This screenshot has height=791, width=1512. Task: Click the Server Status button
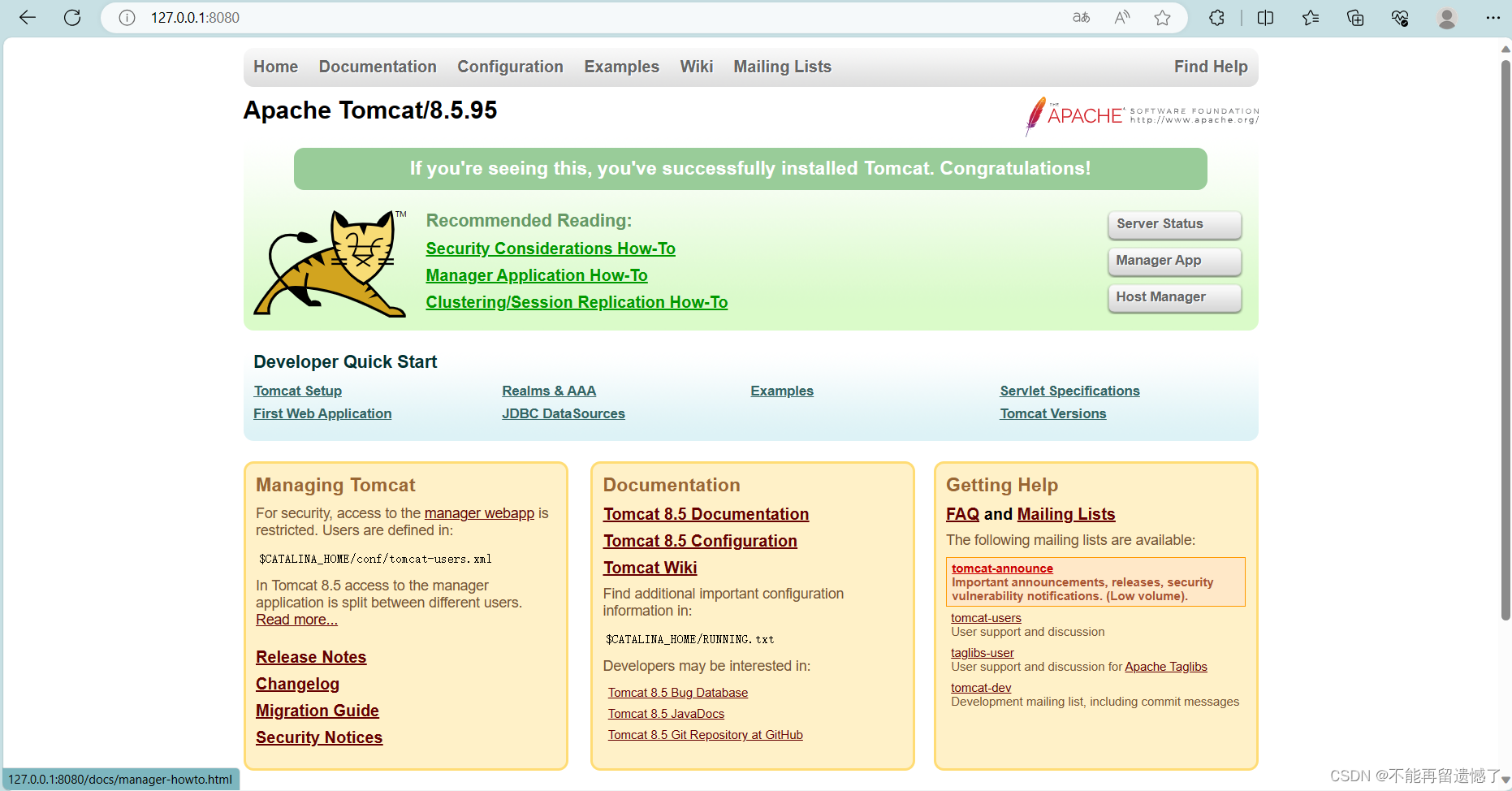point(1174,224)
